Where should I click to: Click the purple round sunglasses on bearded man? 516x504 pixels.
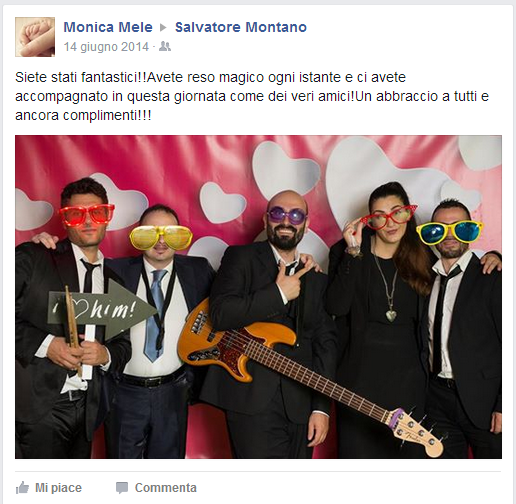pyautogui.click(x=287, y=215)
